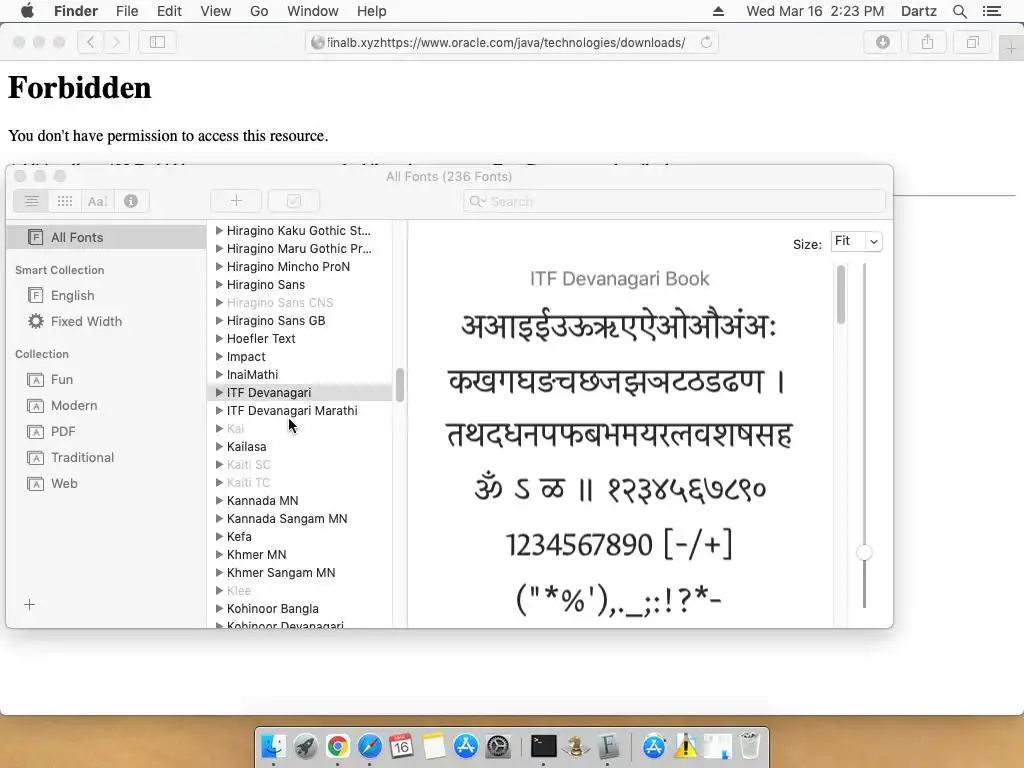Open the Go menu
1024x768 pixels.
(x=259, y=11)
